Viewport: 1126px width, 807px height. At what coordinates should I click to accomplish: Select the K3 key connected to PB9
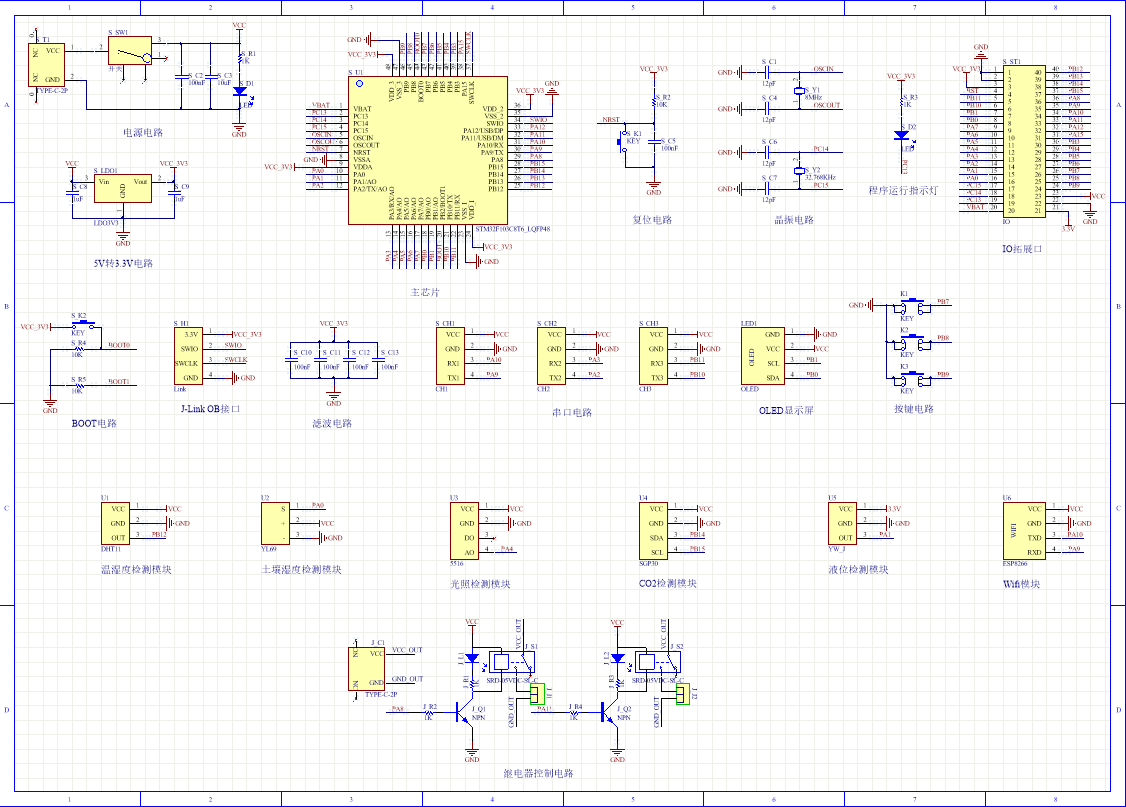coord(913,378)
